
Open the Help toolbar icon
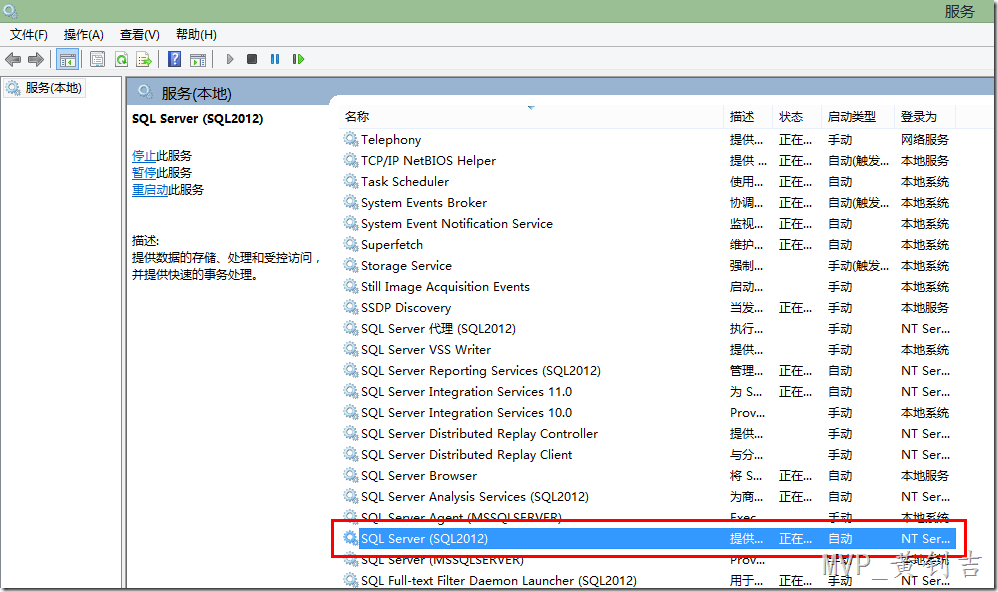[174, 59]
